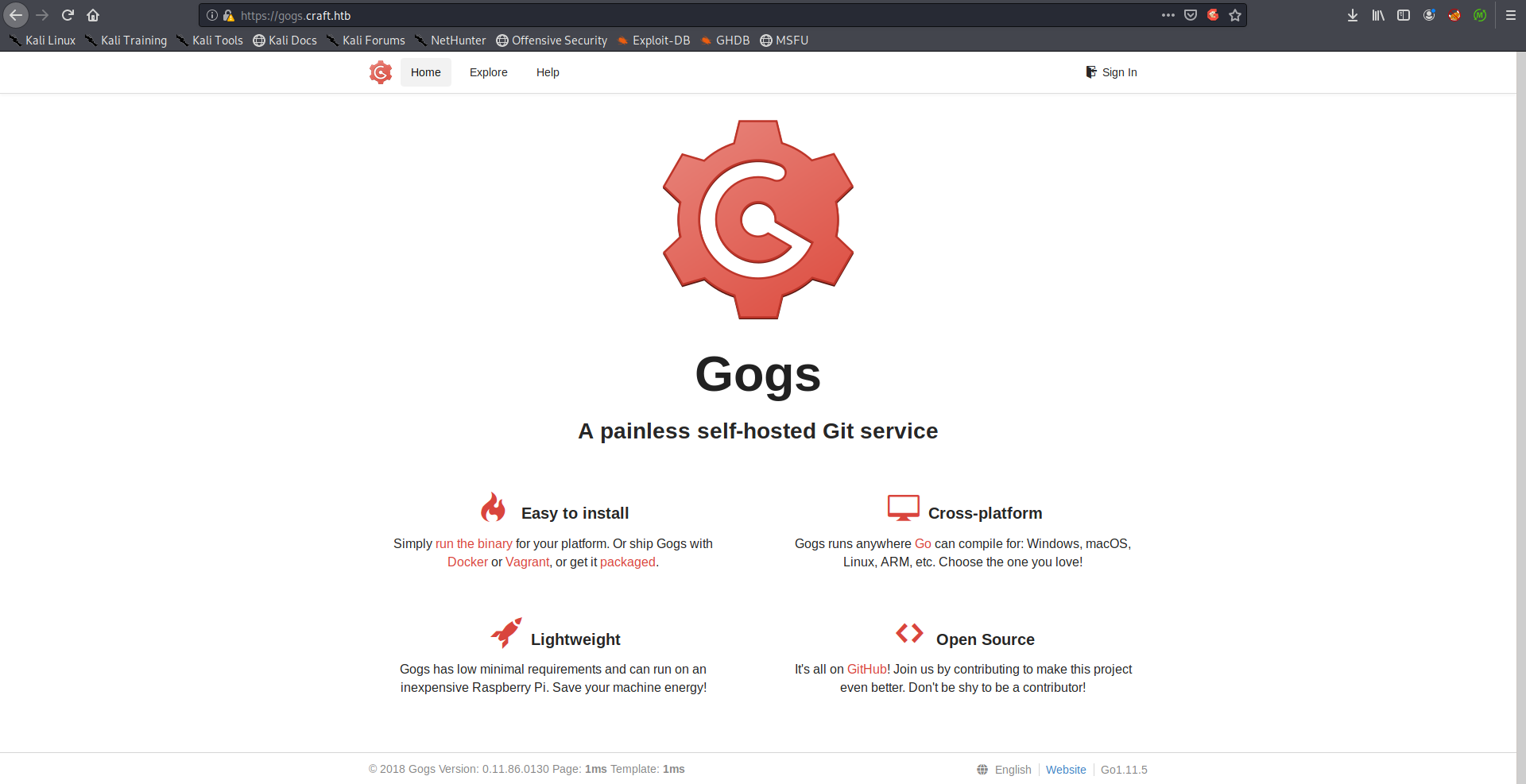Toggle the browser sidebar view
Viewport: 1526px width, 784px height.
coord(1404,15)
